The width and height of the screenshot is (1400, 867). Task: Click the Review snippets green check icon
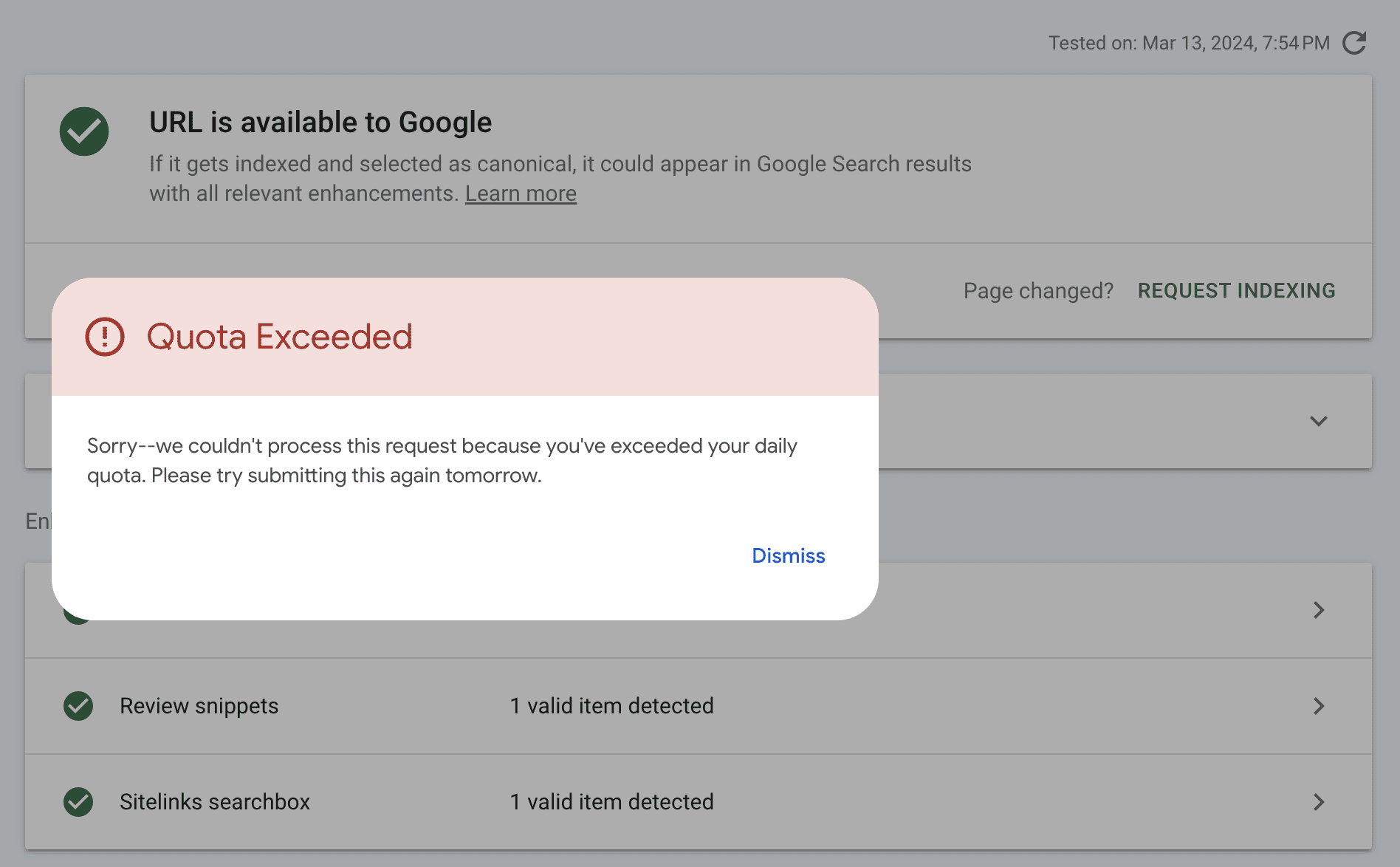78,706
